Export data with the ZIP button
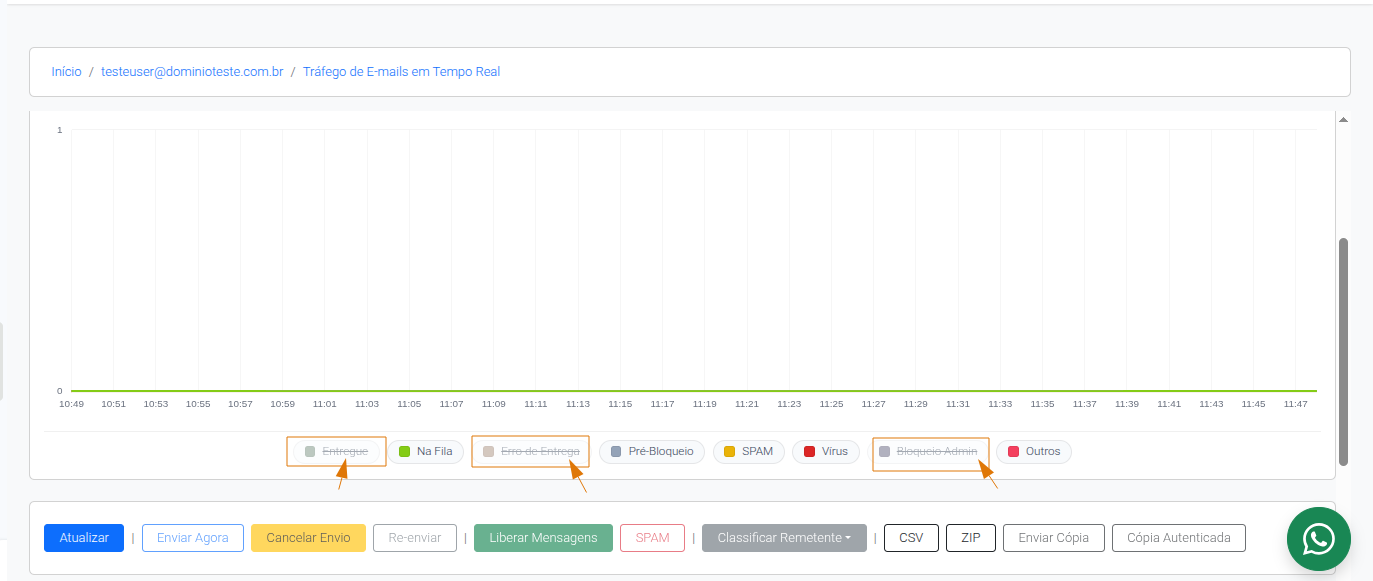The width and height of the screenshot is (1373, 581). [x=971, y=538]
